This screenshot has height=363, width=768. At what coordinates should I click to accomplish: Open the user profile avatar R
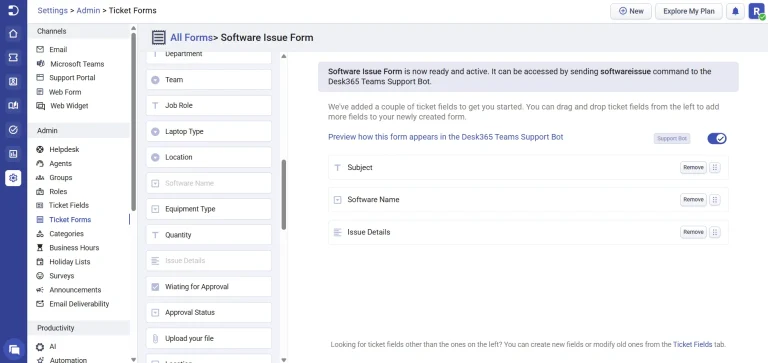(x=756, y=11)
